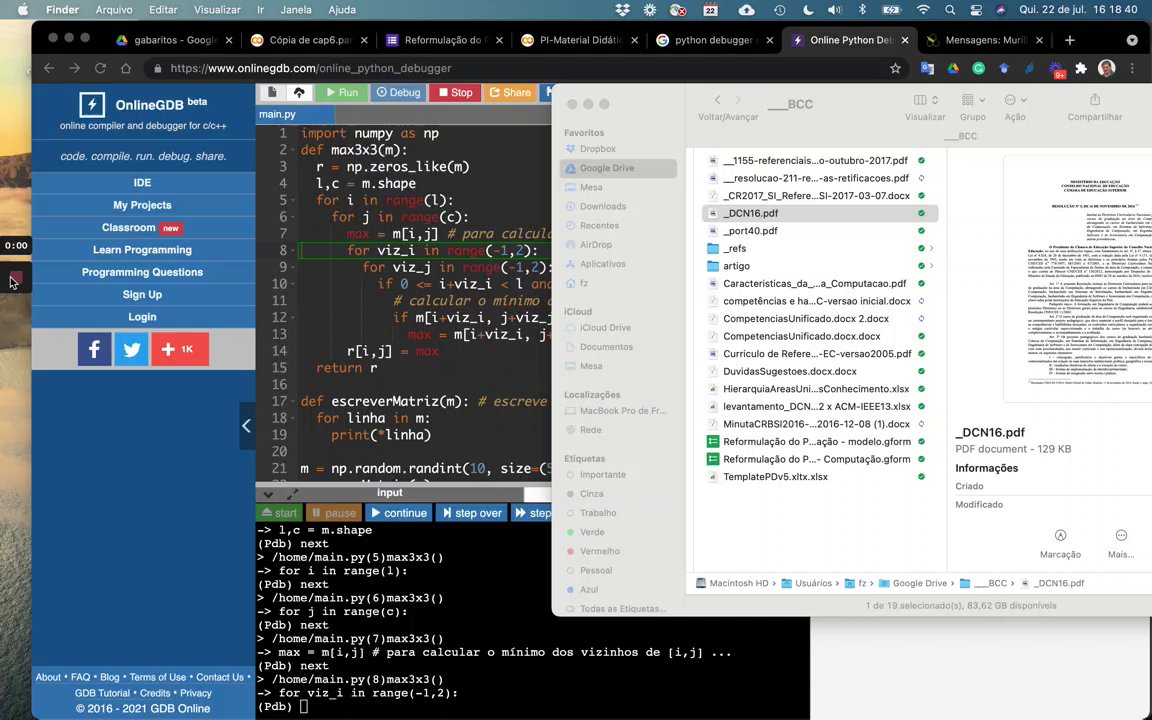Click the cloud upload icon in OnlineGDB toolbar

coord(299,93)
